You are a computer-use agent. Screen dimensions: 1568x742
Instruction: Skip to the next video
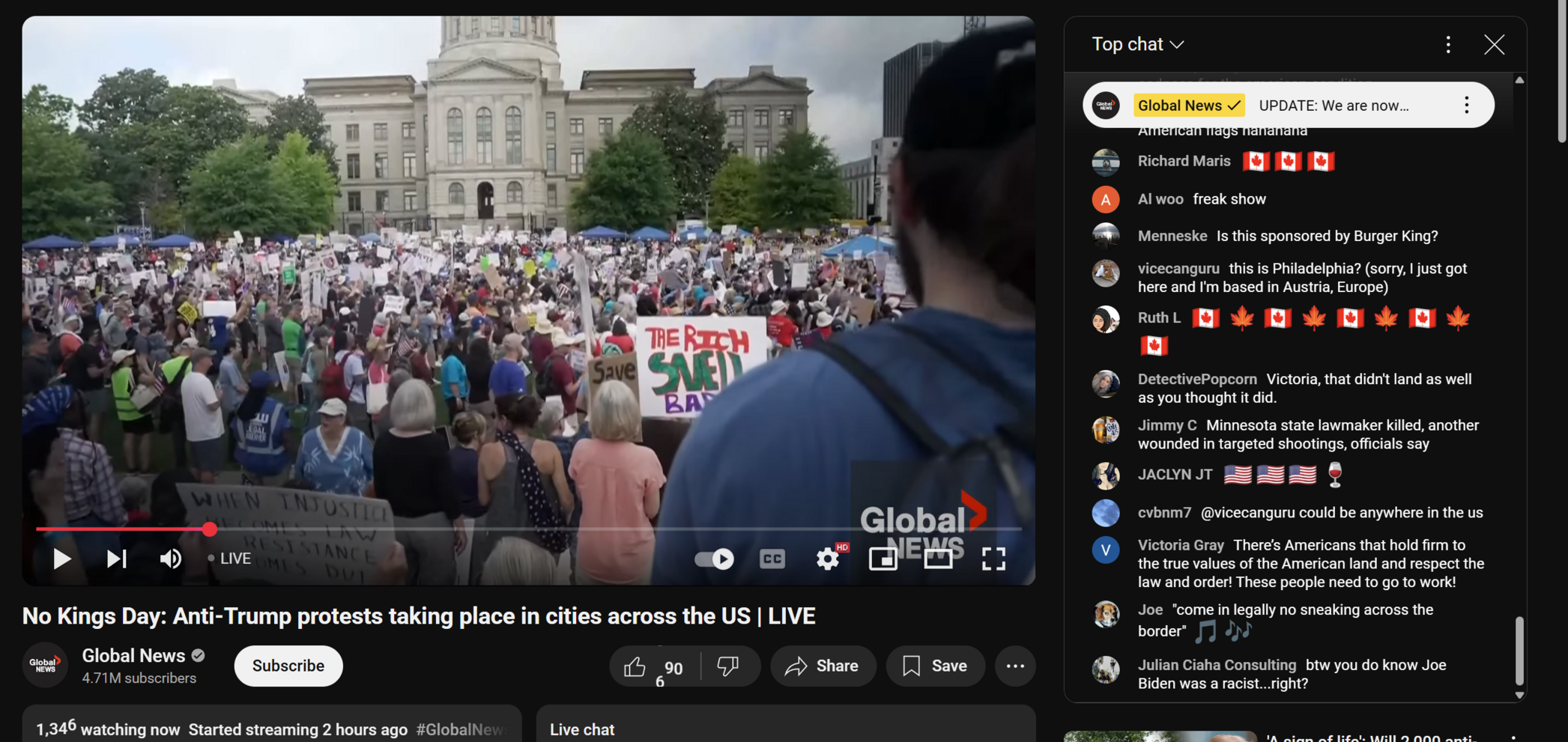(x=116, y=559)
